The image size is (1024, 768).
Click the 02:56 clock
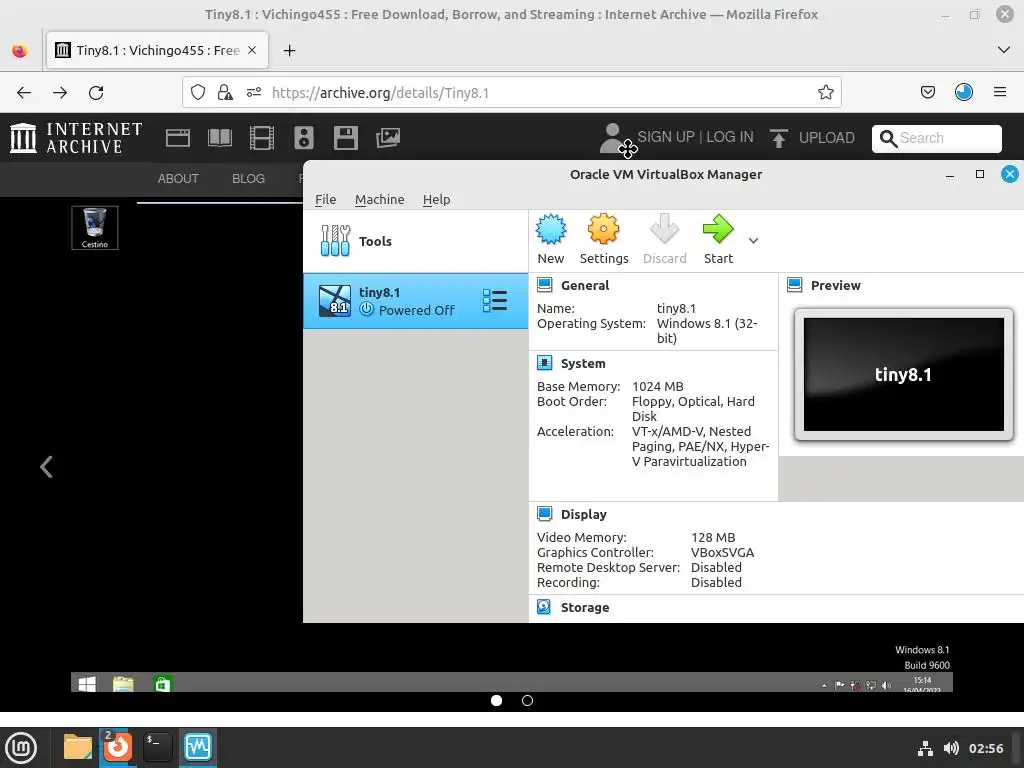(x=985, y=748)
